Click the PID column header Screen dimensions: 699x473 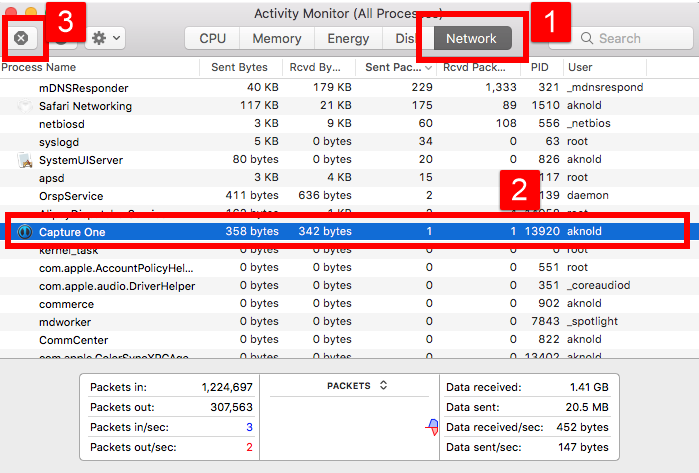click(x=539, y=67)
